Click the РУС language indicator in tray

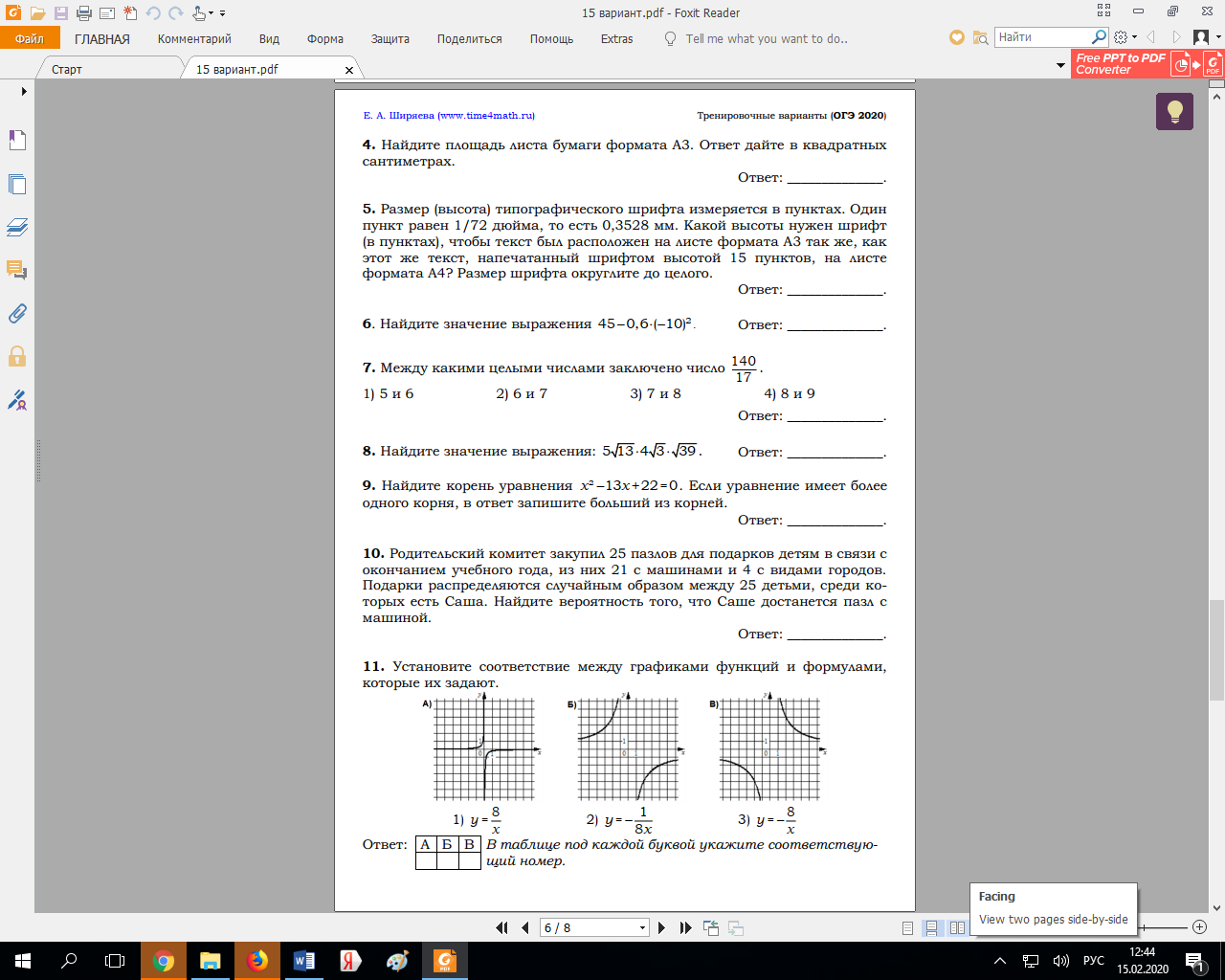click(x=1094, y=961)
